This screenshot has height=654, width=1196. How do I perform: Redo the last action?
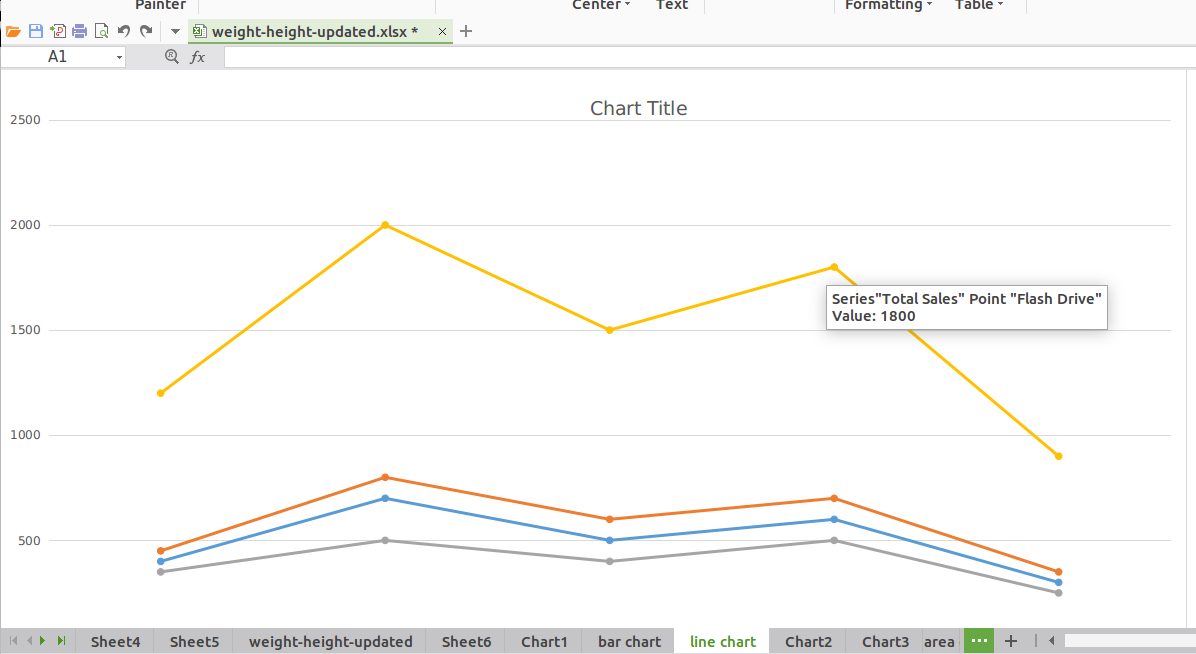(146, 31)
